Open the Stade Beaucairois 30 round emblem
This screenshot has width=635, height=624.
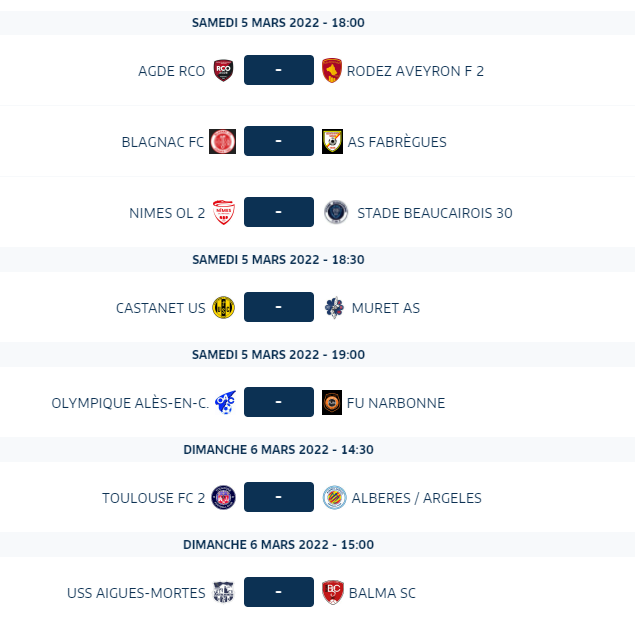(x=336, y=212)
